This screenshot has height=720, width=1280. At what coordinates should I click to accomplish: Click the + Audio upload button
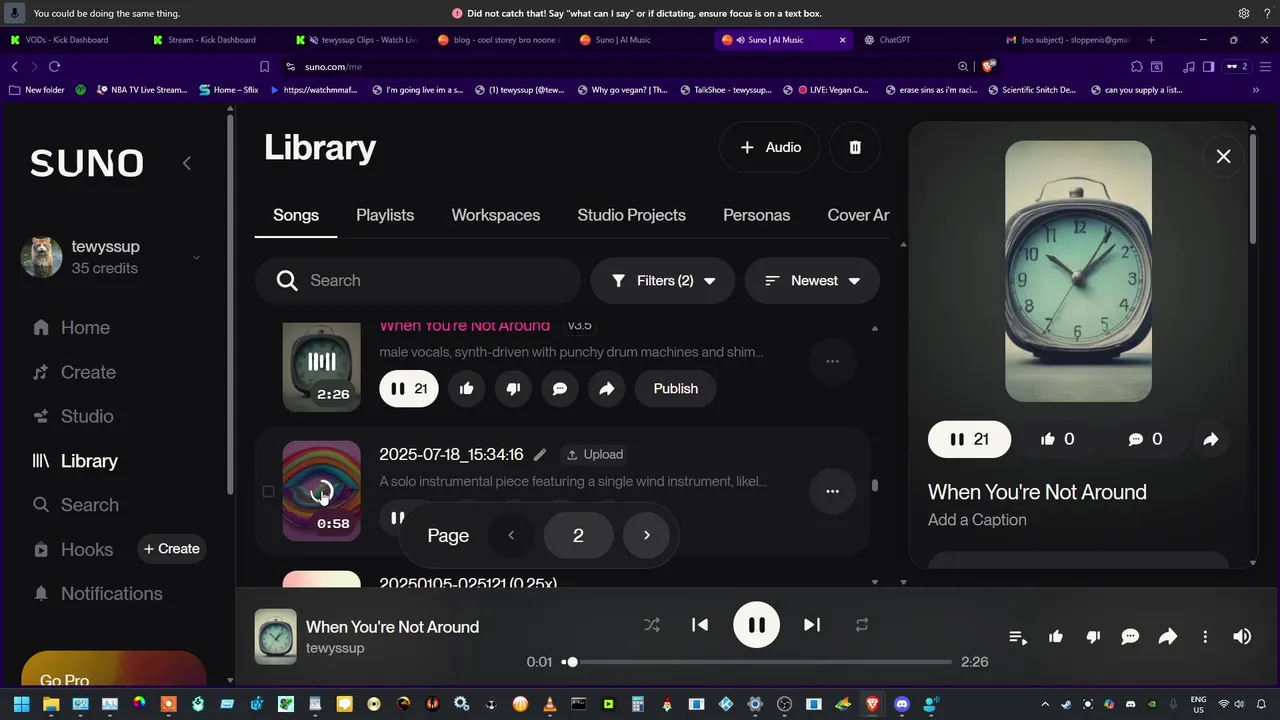click(x=770, y=147)
